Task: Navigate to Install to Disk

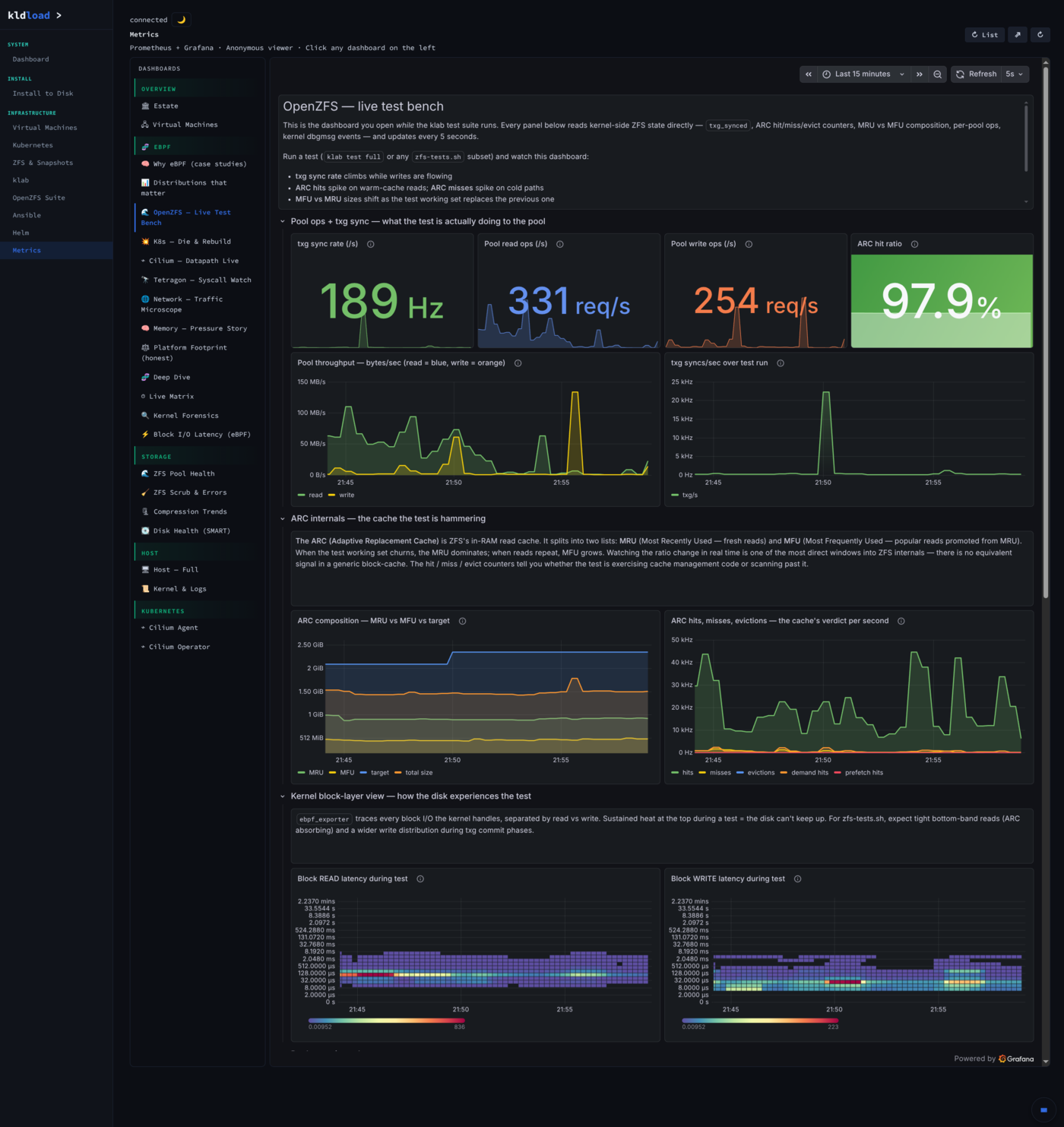Action: coord(56,93)
